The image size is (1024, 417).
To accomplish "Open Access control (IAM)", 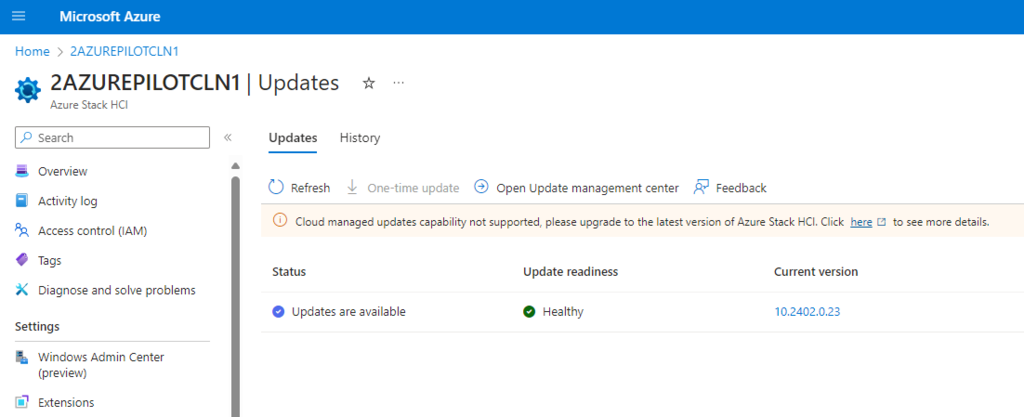I will [91, 231].
